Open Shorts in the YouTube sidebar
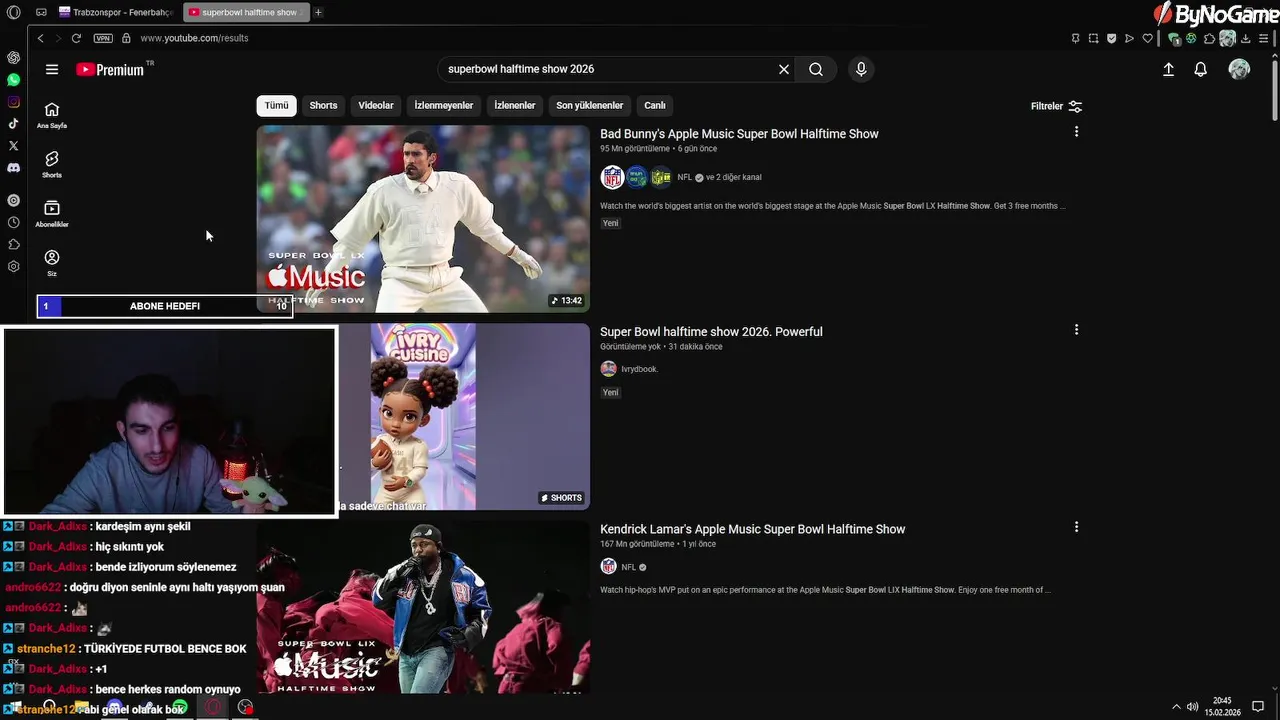The width and height of the screenshot is (1280, 720). coord(52,164)
